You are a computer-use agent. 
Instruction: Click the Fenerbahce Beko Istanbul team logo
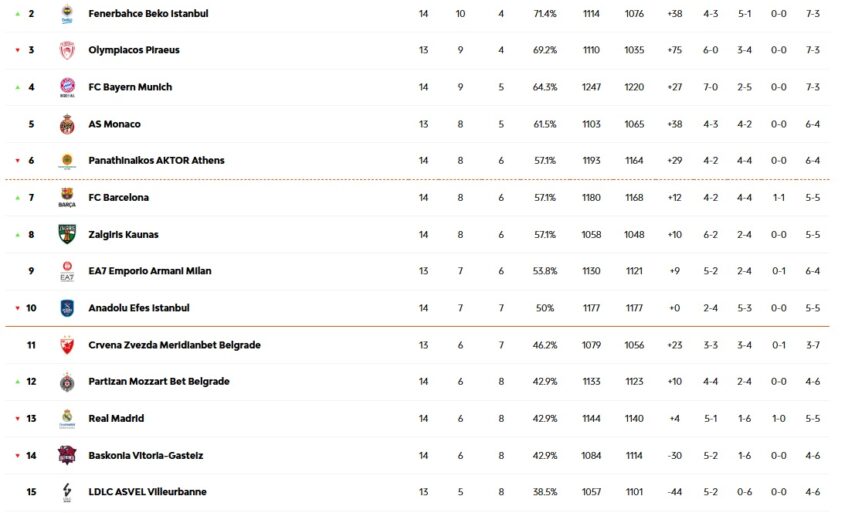click(67, 14)
